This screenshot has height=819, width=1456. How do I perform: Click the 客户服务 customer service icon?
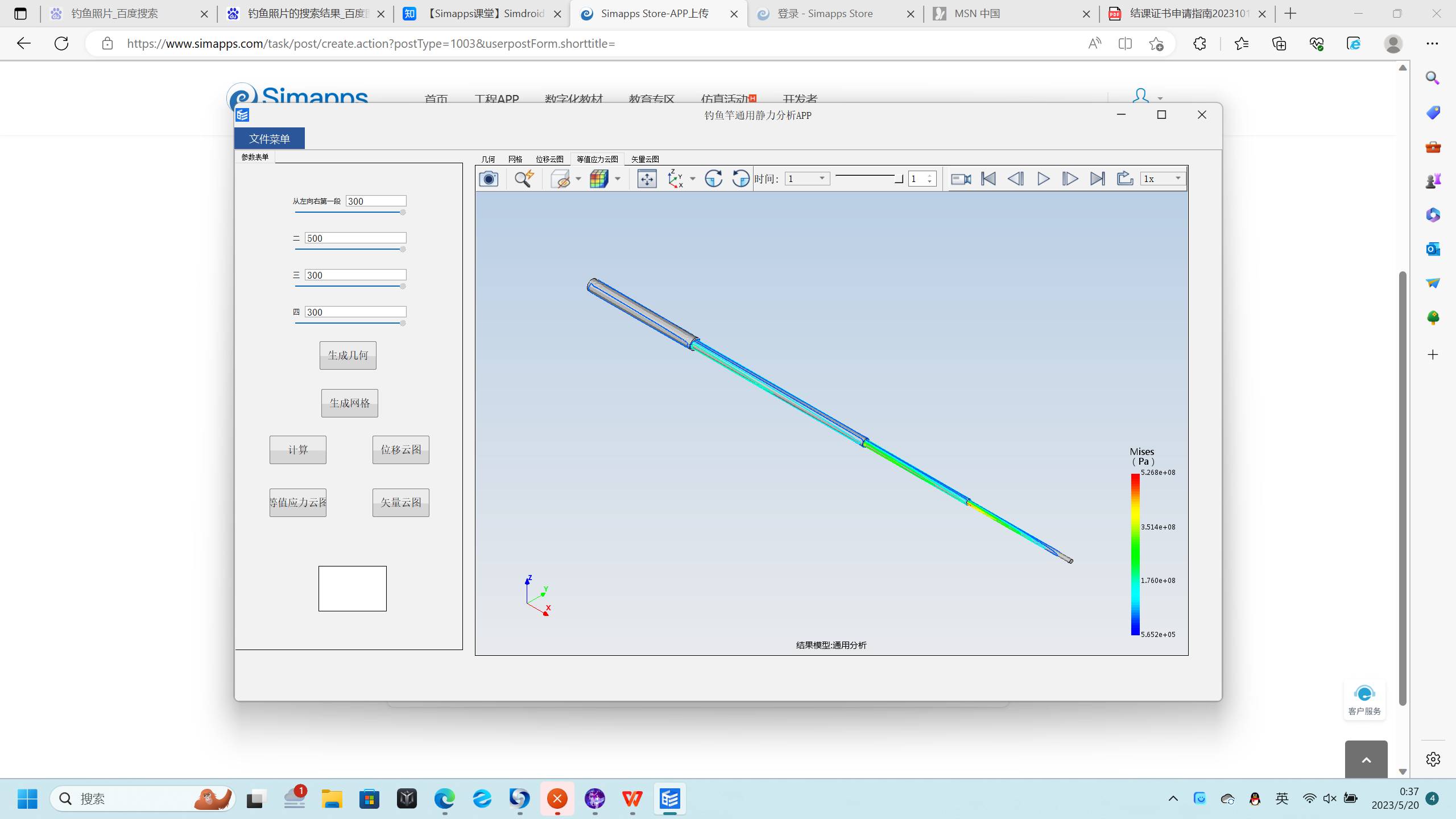(x=1364, y=700)
